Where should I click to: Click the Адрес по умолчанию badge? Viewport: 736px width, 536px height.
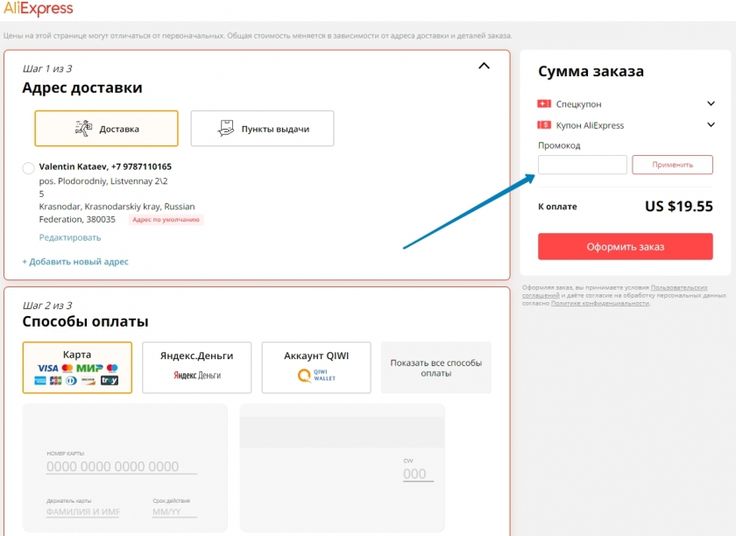pos(166,220)
